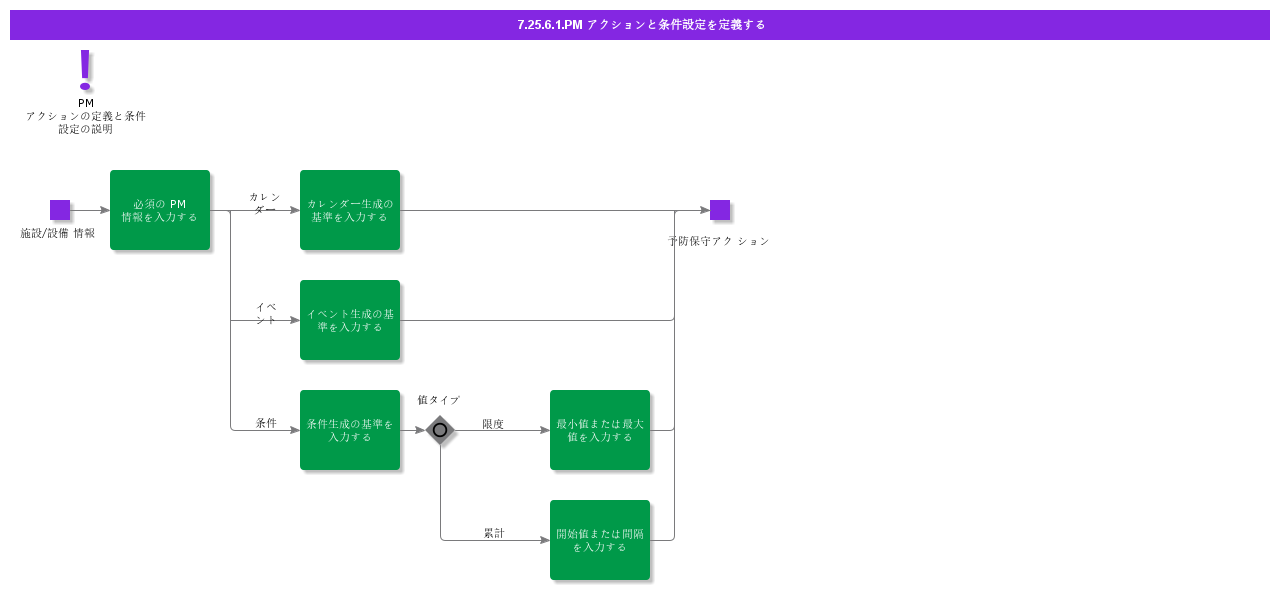Select the 開始値または間隔を入力する box
Screen dimensions: 1280x590
click(600, 540)
